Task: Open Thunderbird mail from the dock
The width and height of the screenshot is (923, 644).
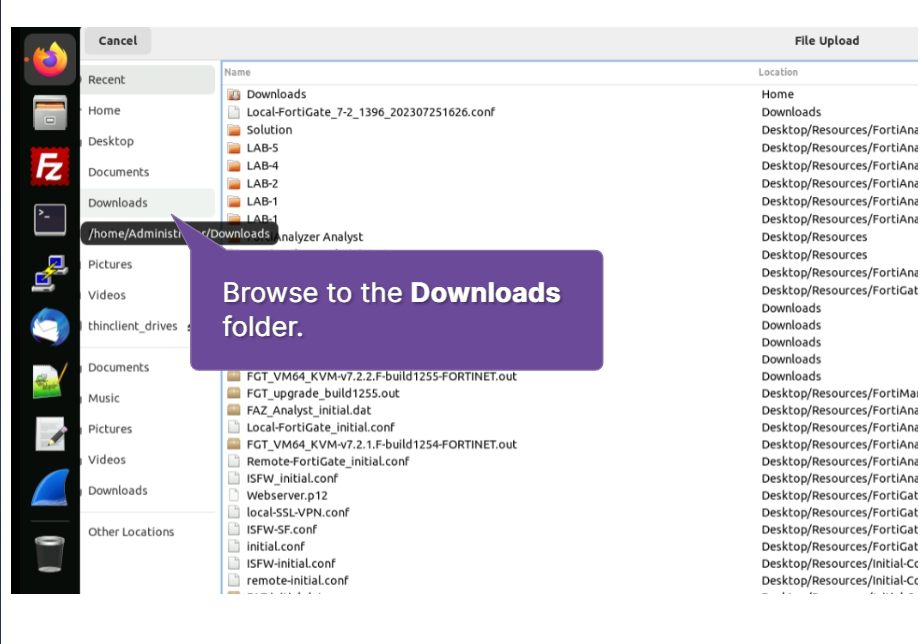Action: [50, 327]
